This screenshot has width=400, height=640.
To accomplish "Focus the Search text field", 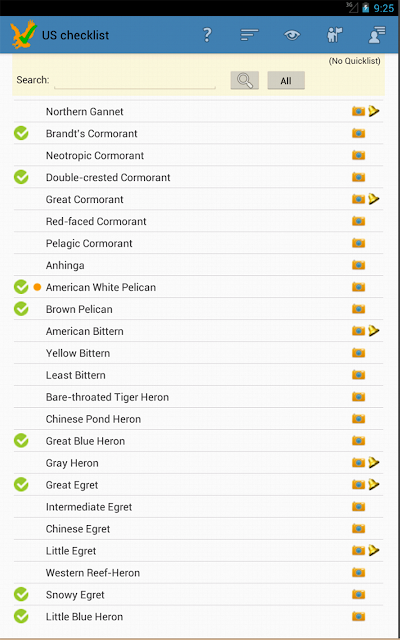I will (135, 80).
